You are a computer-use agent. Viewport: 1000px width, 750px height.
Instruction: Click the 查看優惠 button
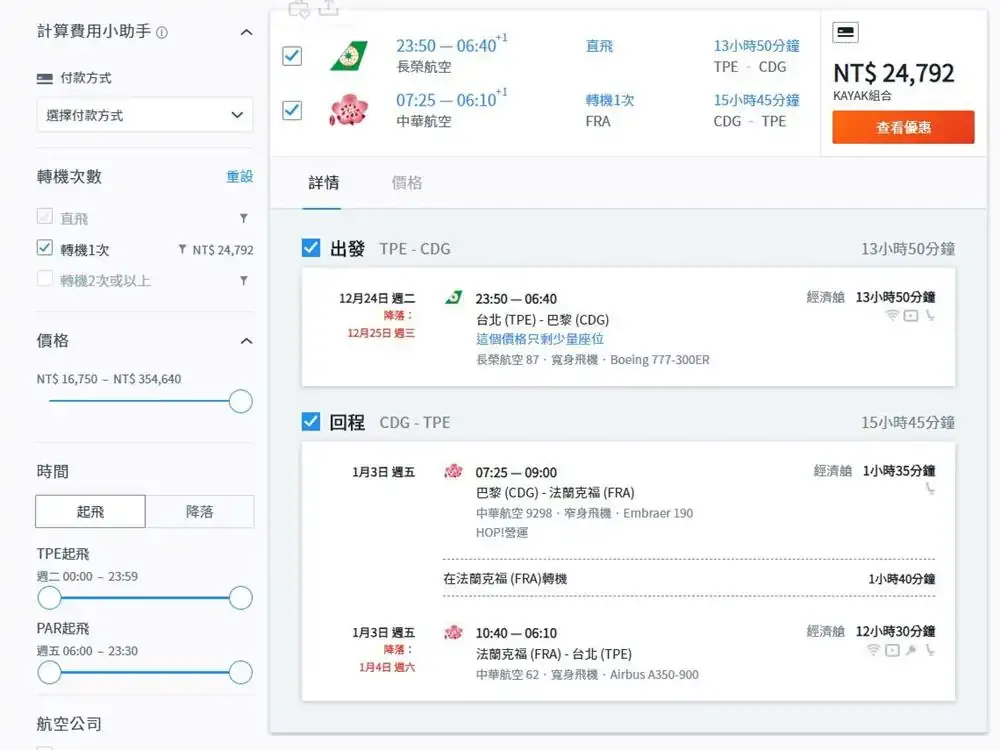903,127
